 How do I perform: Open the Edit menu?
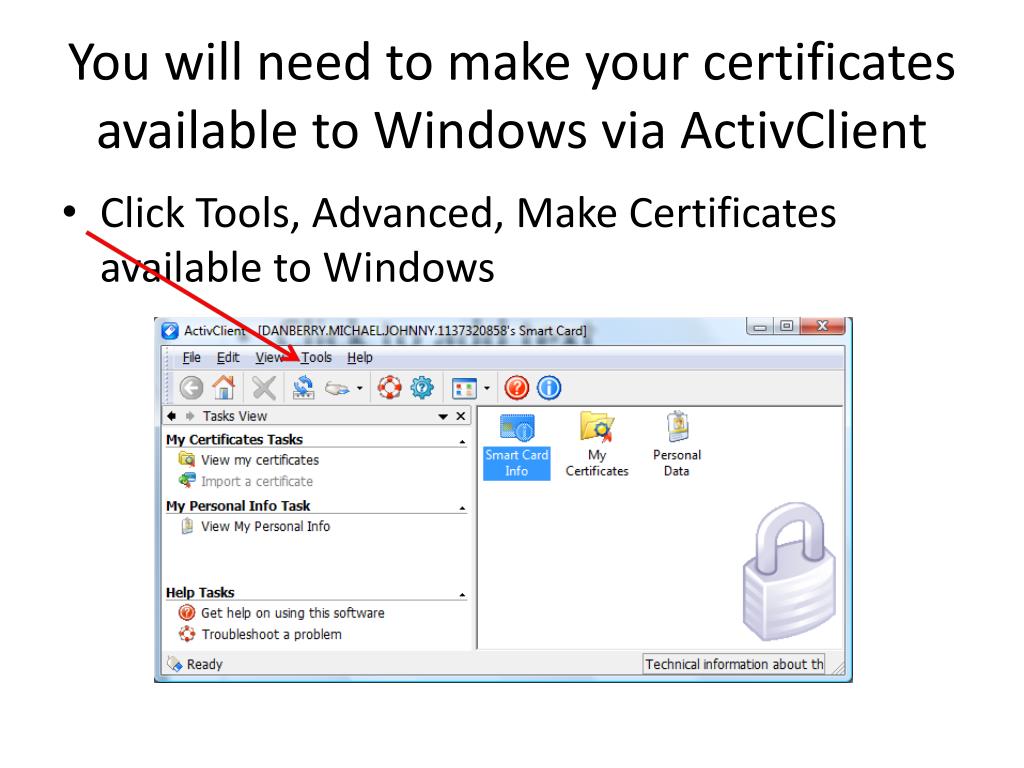click(228, 357)
